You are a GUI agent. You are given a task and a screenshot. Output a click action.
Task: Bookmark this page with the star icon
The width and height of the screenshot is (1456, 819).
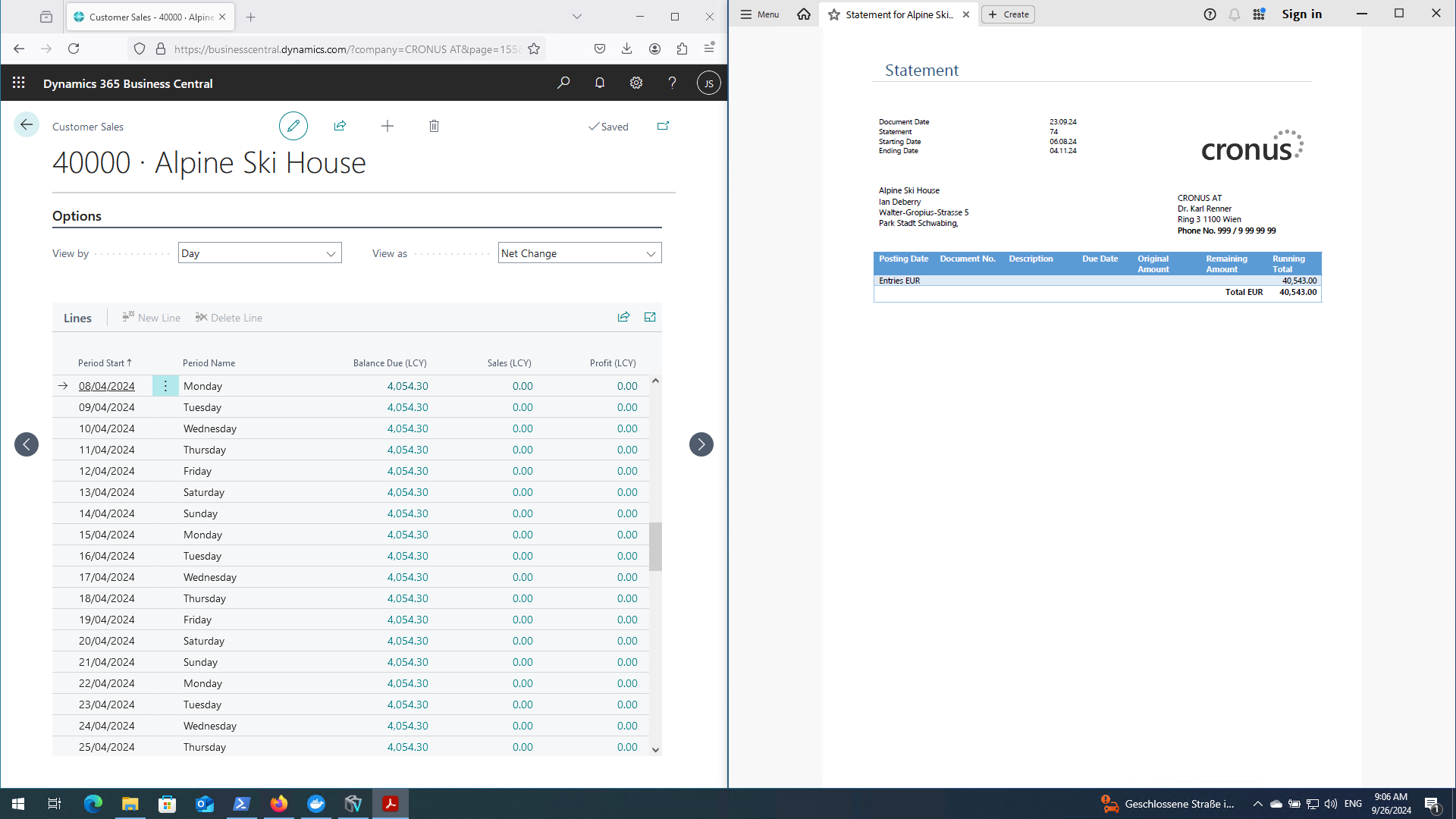point(534,49)
